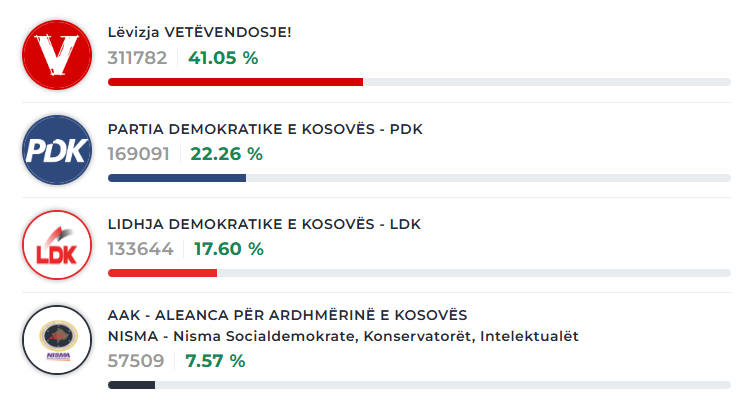Click the 311782 vote count
756x401 pixels.
tap(138, 58)
